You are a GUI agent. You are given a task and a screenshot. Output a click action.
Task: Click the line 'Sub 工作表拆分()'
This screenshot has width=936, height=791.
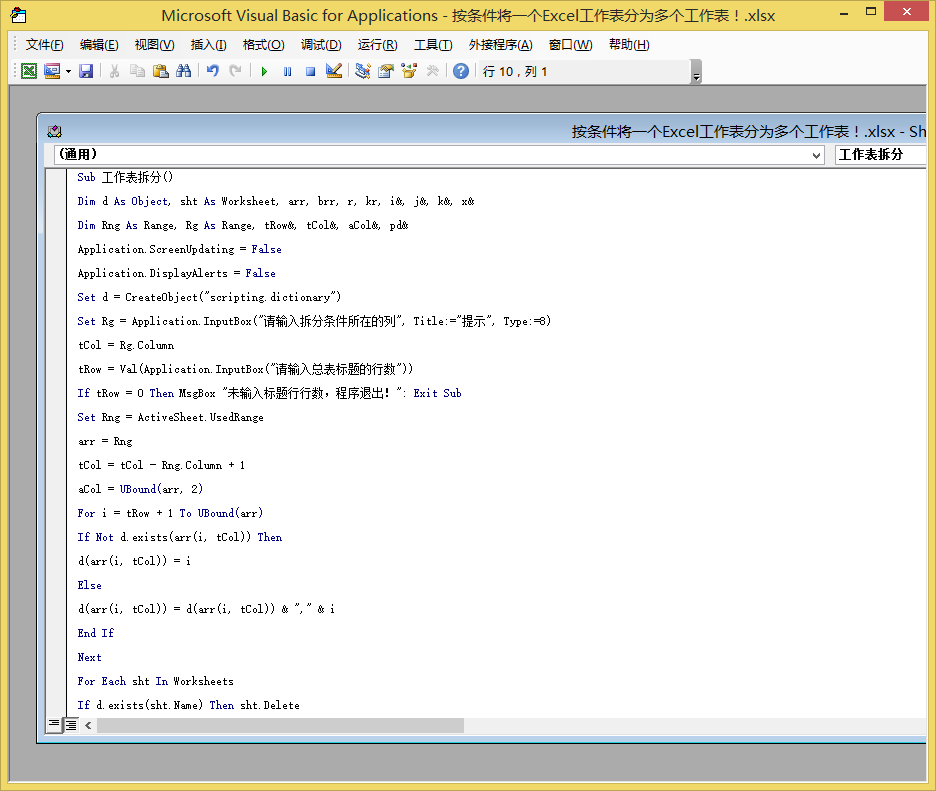125,177
